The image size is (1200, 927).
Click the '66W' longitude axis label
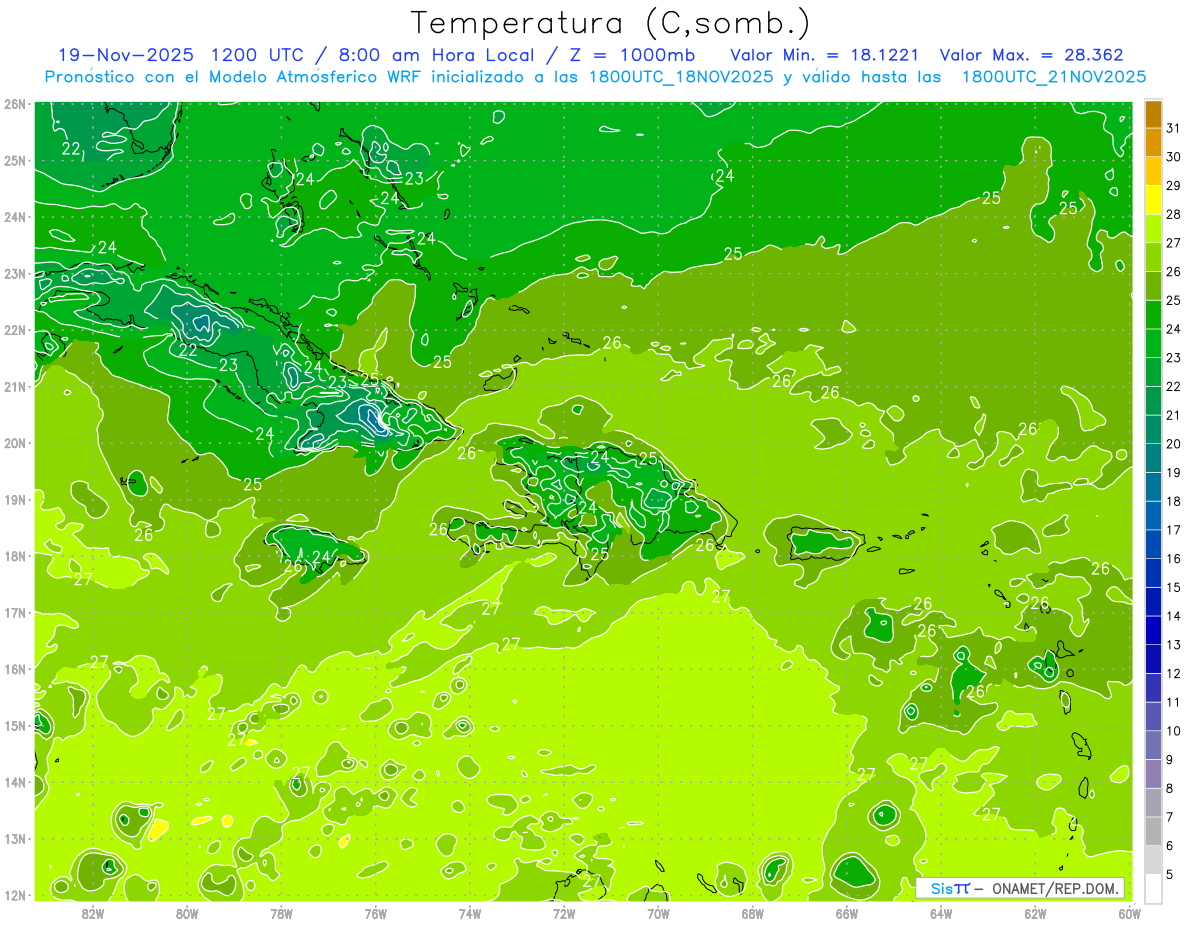847,913
